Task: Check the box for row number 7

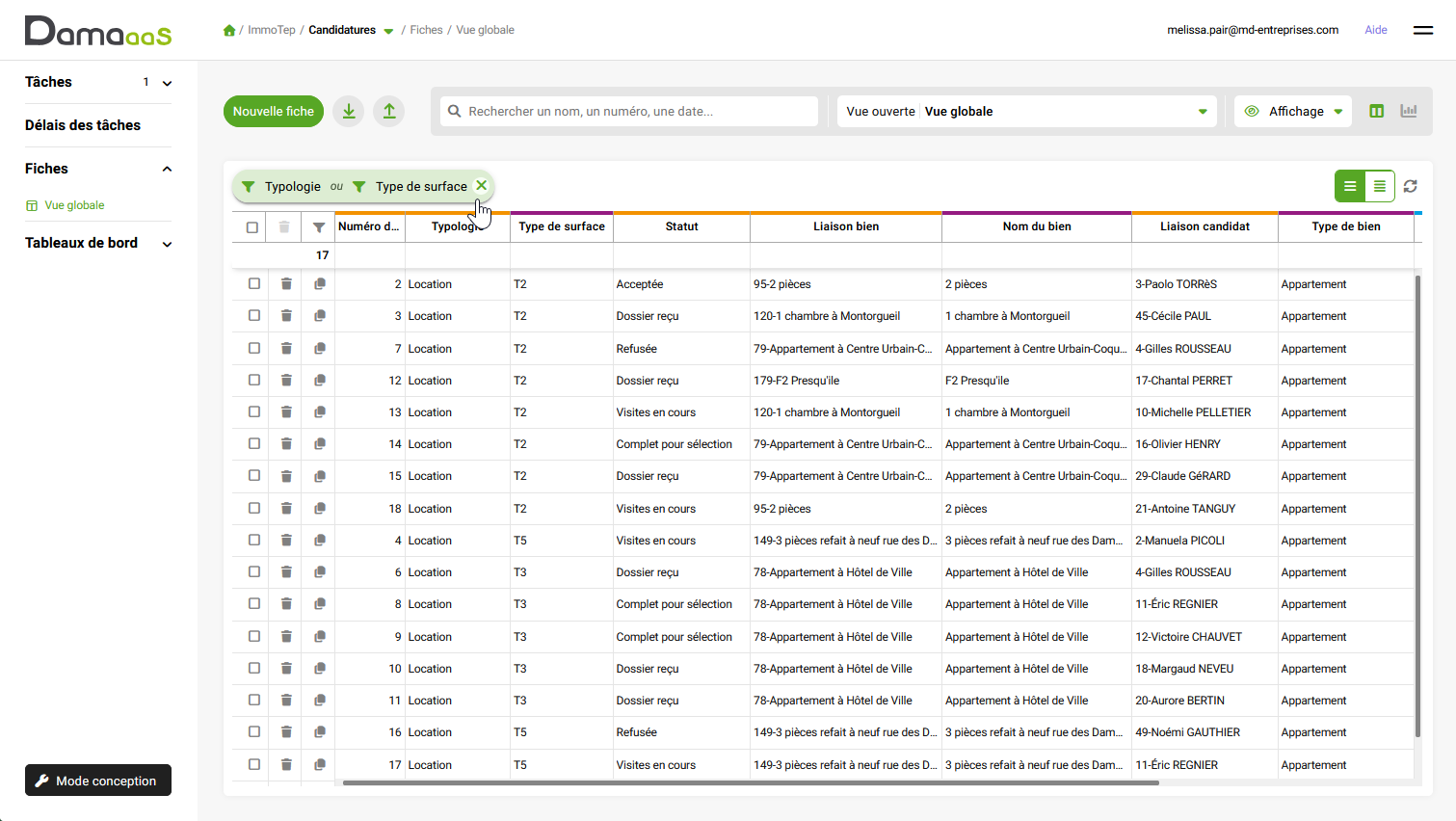Action: point(254,348)
